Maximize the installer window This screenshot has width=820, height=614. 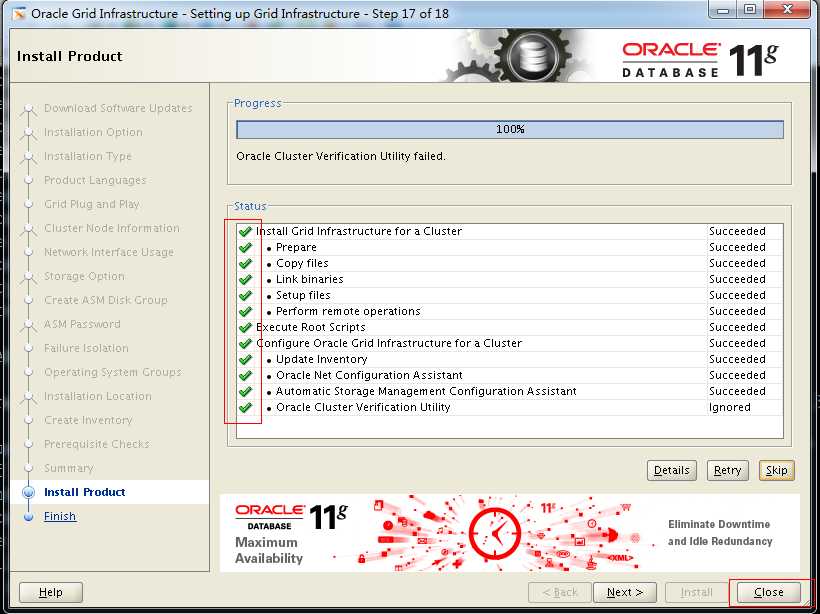(750, 10)
